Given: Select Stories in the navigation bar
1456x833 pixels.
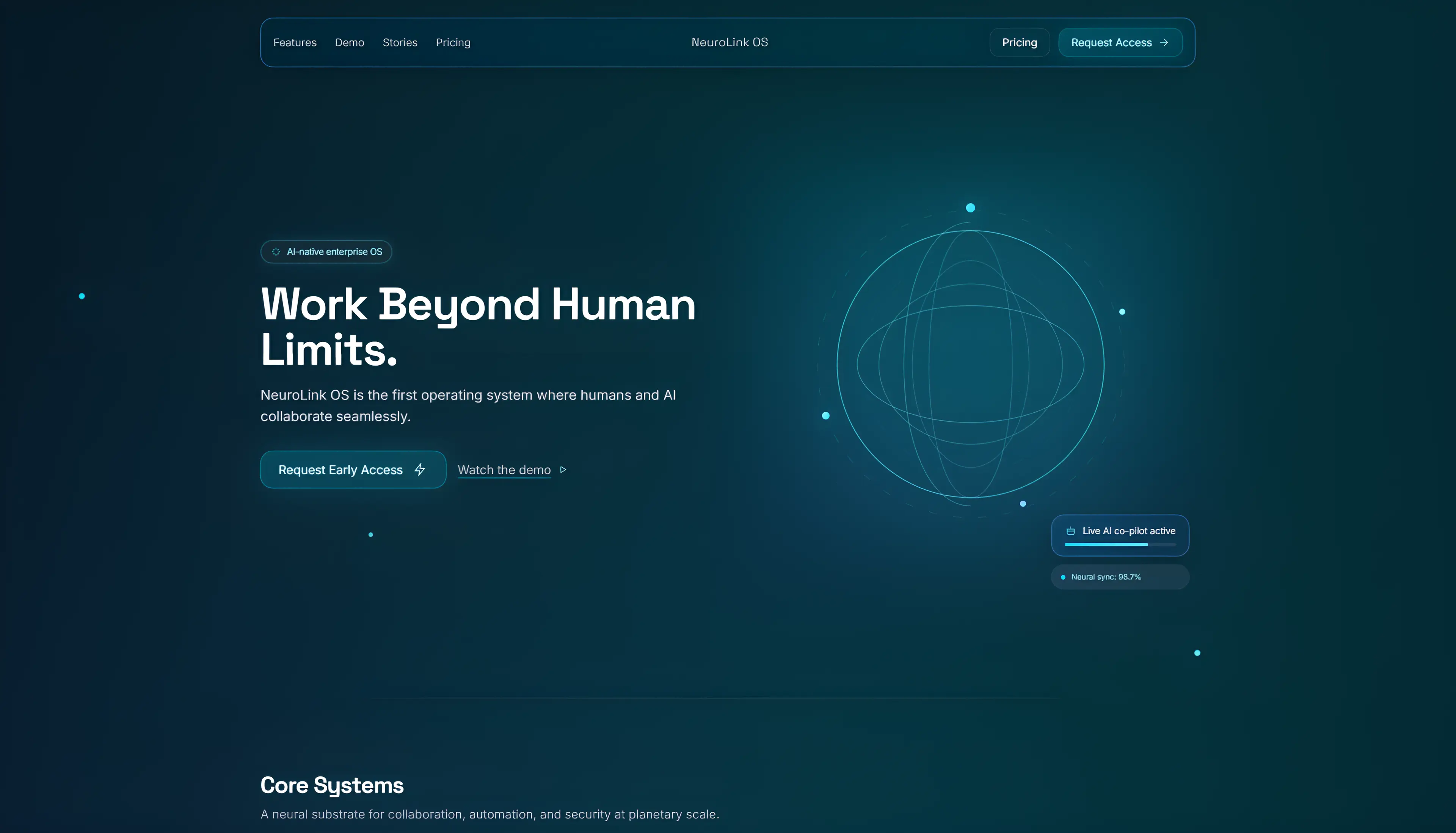Looking at the screenshot, I should tap(400, 42).
